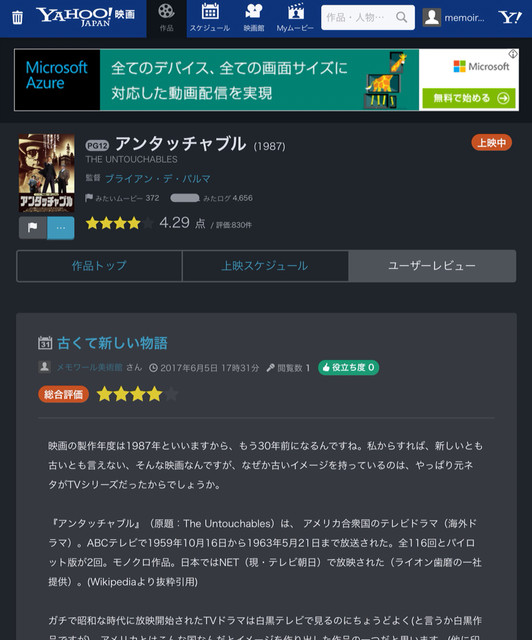Switch to the 上映スケジュール tab
Viewport: 532px width, 640px height.
click(x=265, y=266)
